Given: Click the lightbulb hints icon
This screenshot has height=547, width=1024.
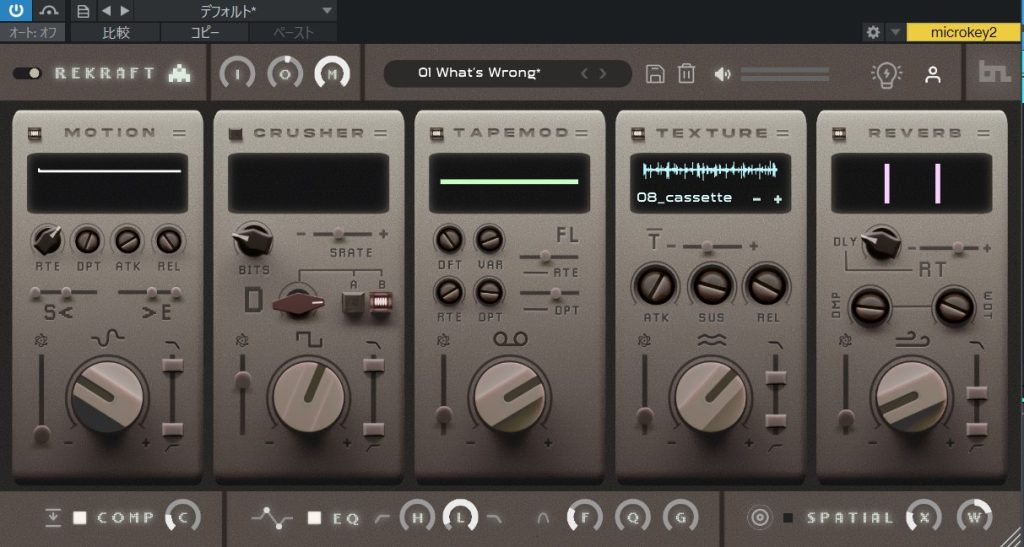Looking at the screenshot, I should (x=886, y=74).
